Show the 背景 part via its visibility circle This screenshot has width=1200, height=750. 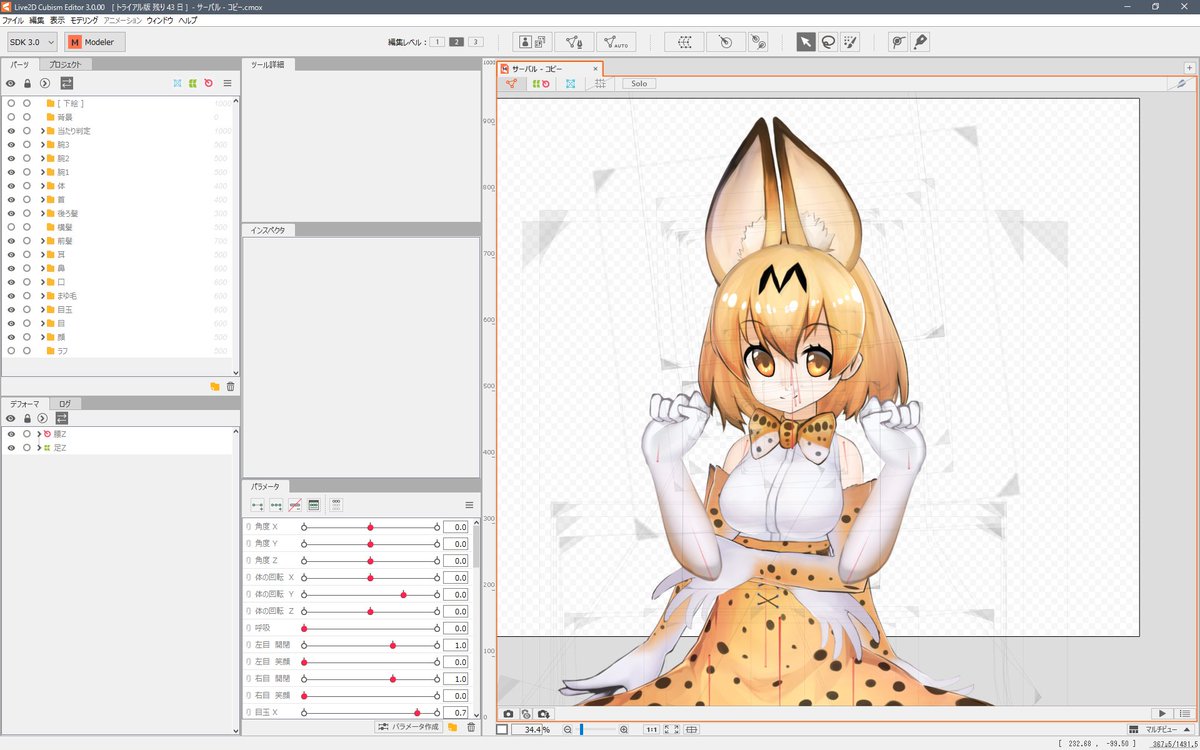coord(11,117)
